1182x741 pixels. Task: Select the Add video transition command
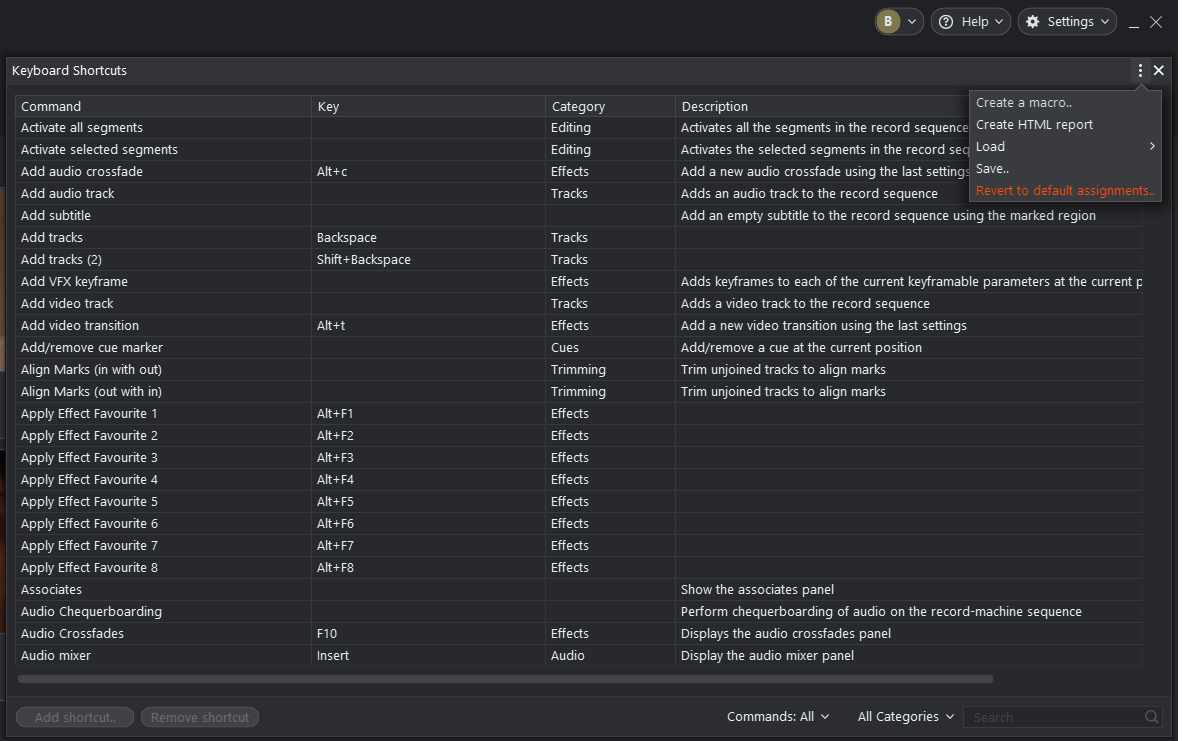pyautogui.click(x=79, y=325)
